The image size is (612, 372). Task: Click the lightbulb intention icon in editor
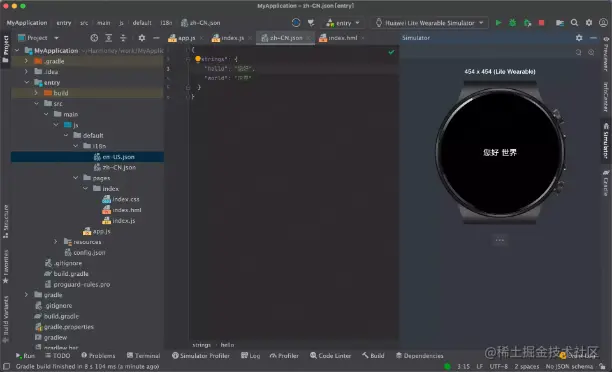198,59
